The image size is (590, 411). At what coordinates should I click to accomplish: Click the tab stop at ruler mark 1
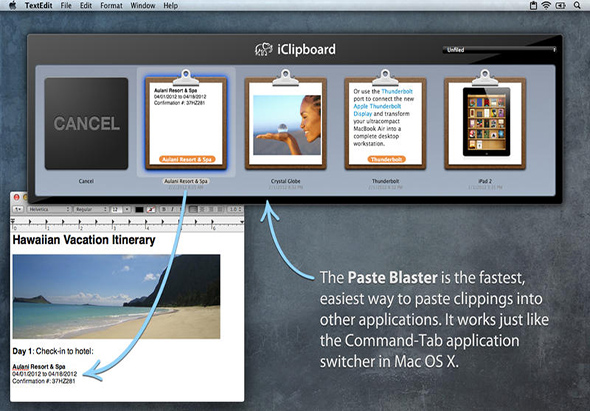pyautogui.click(x=47, y=223)
